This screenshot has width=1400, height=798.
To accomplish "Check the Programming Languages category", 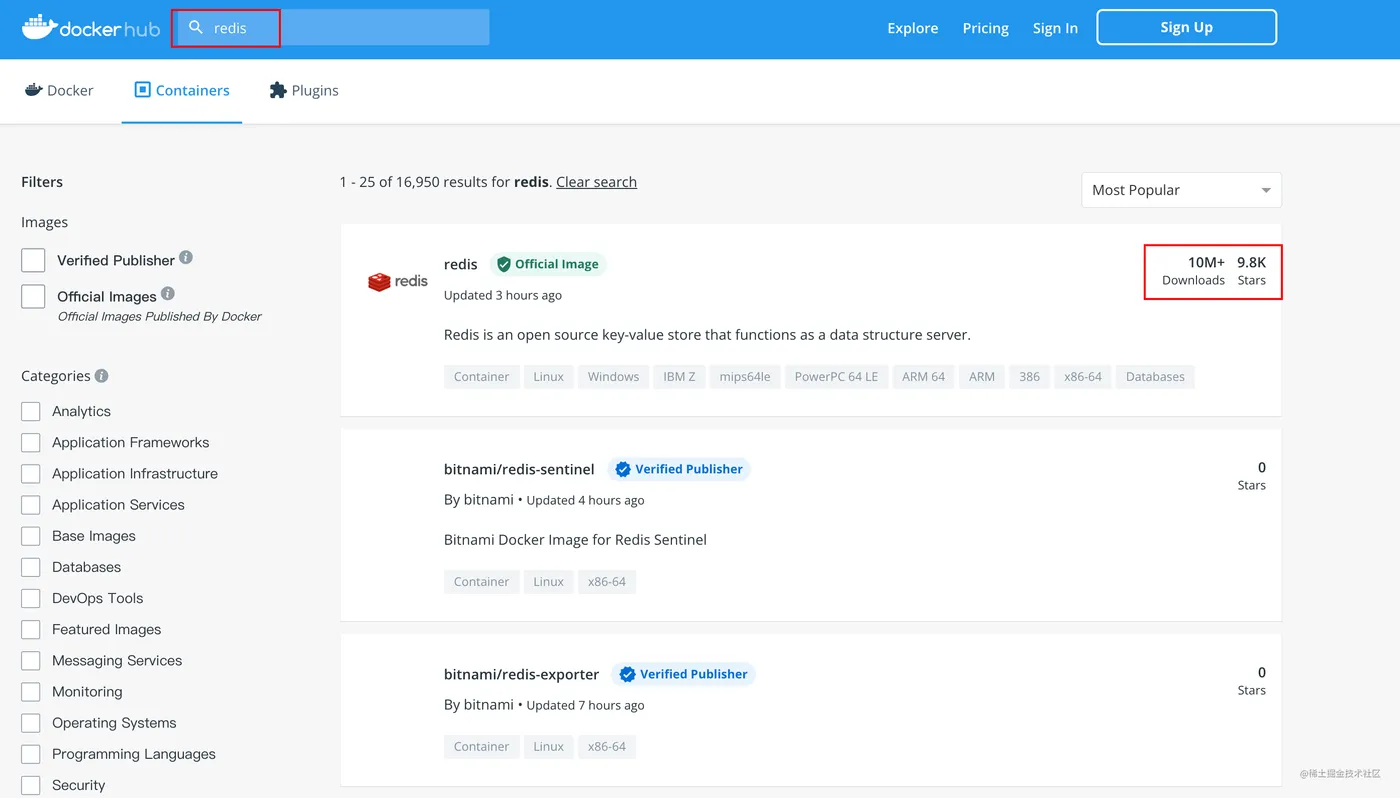I will pyautogui.click(x=31, y=754).
